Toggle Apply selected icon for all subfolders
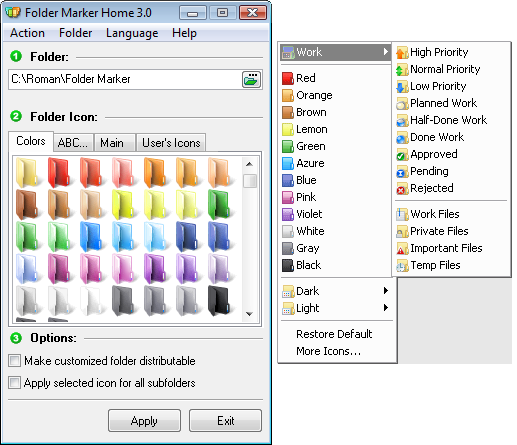Viewport: 517px width, 445px height. (x=15, y=383)
